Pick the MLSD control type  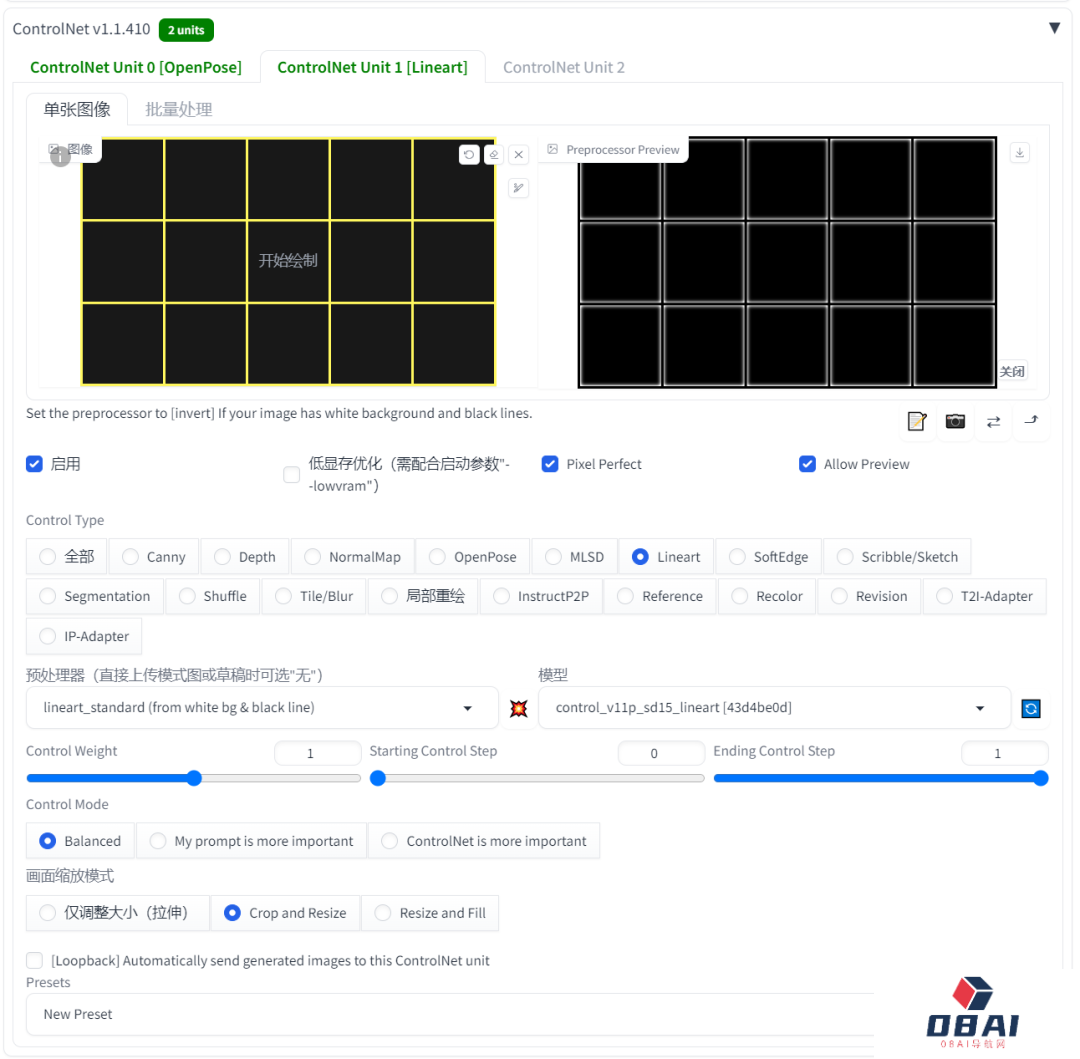574,556
